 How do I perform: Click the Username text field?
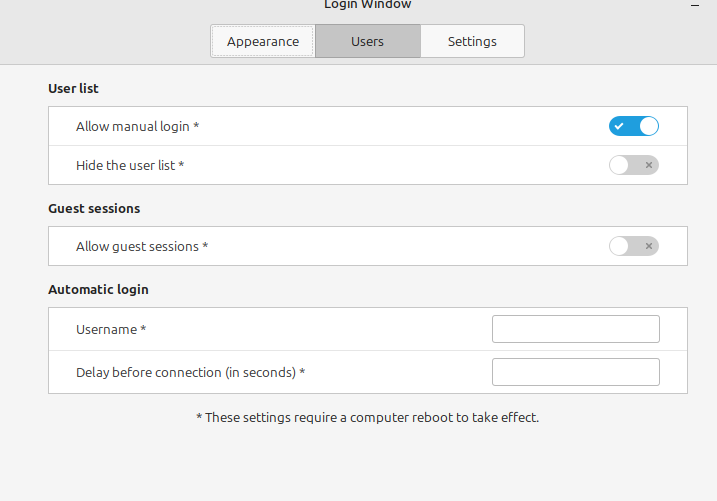575,329
